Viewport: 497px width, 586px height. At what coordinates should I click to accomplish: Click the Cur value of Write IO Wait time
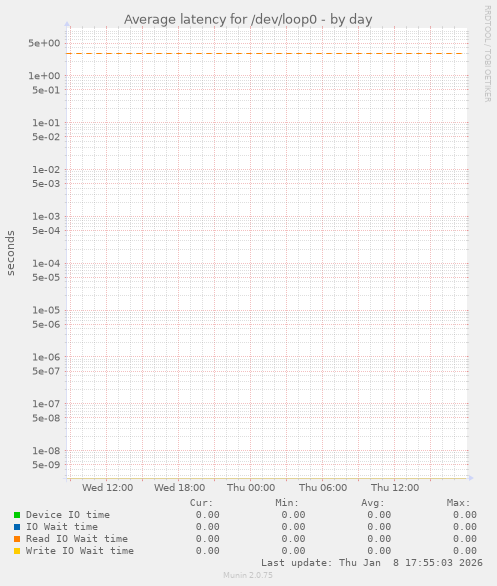point(207,551)
